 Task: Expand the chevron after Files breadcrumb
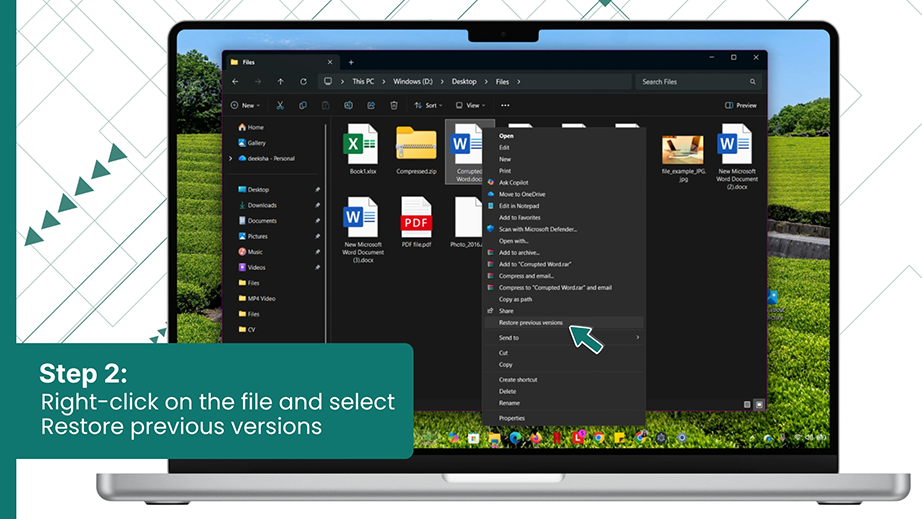coord(519,82)
